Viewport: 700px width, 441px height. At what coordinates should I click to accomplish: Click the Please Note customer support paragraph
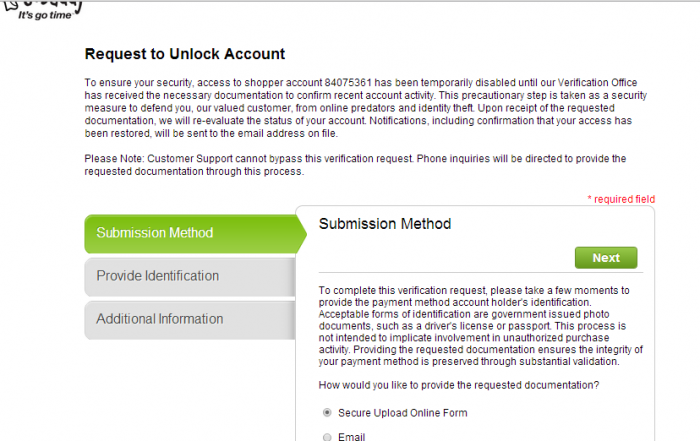point(355,165)
